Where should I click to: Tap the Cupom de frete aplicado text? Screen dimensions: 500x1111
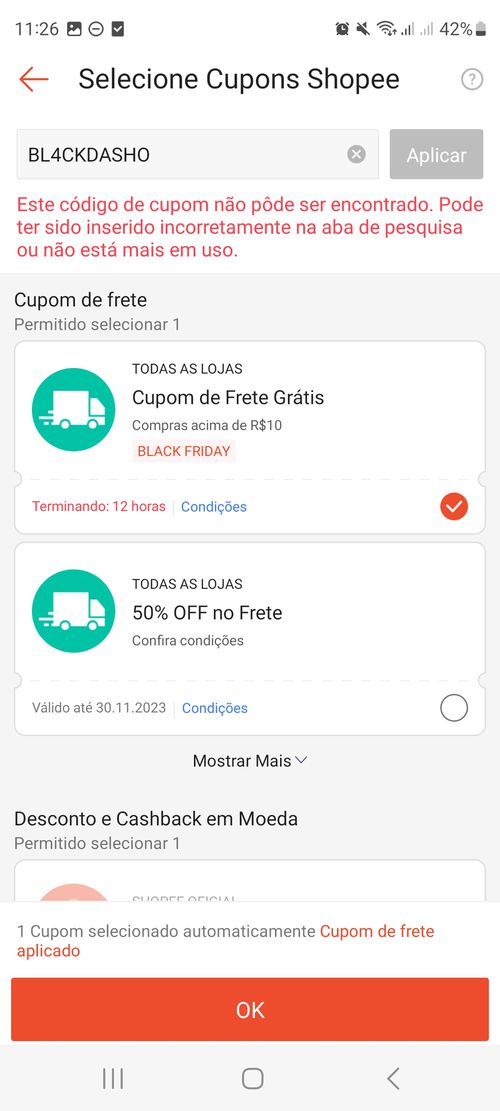pyautogui.click(x=226, y=940)
